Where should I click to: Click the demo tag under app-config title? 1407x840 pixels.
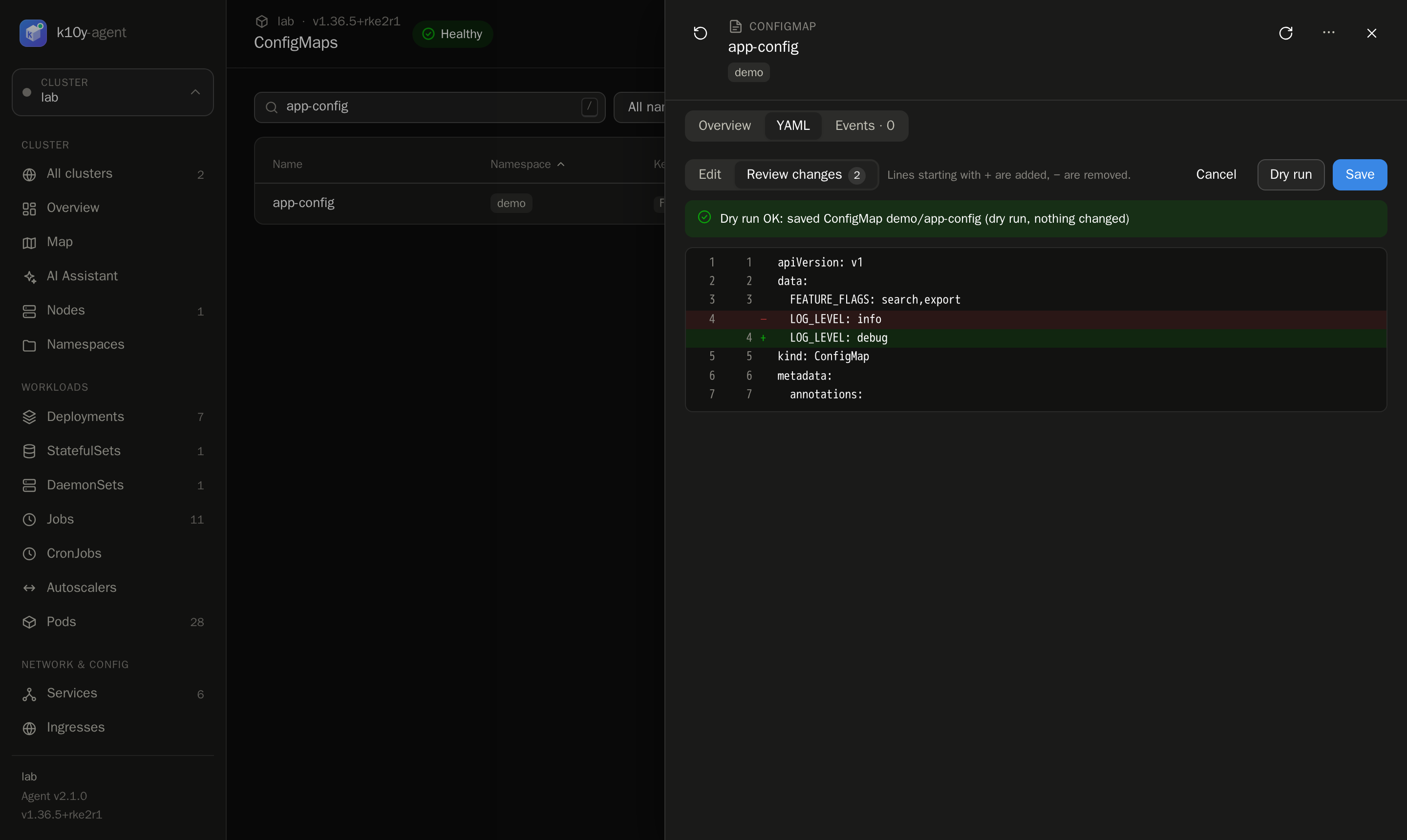point(748,72)
